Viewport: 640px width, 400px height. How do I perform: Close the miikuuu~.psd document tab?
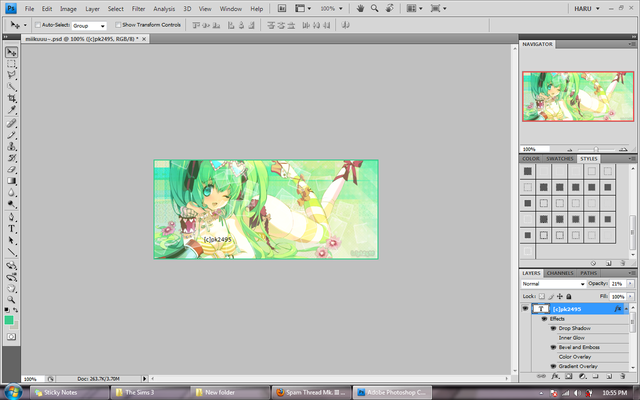pyautogui.click(x=144, y=39)
